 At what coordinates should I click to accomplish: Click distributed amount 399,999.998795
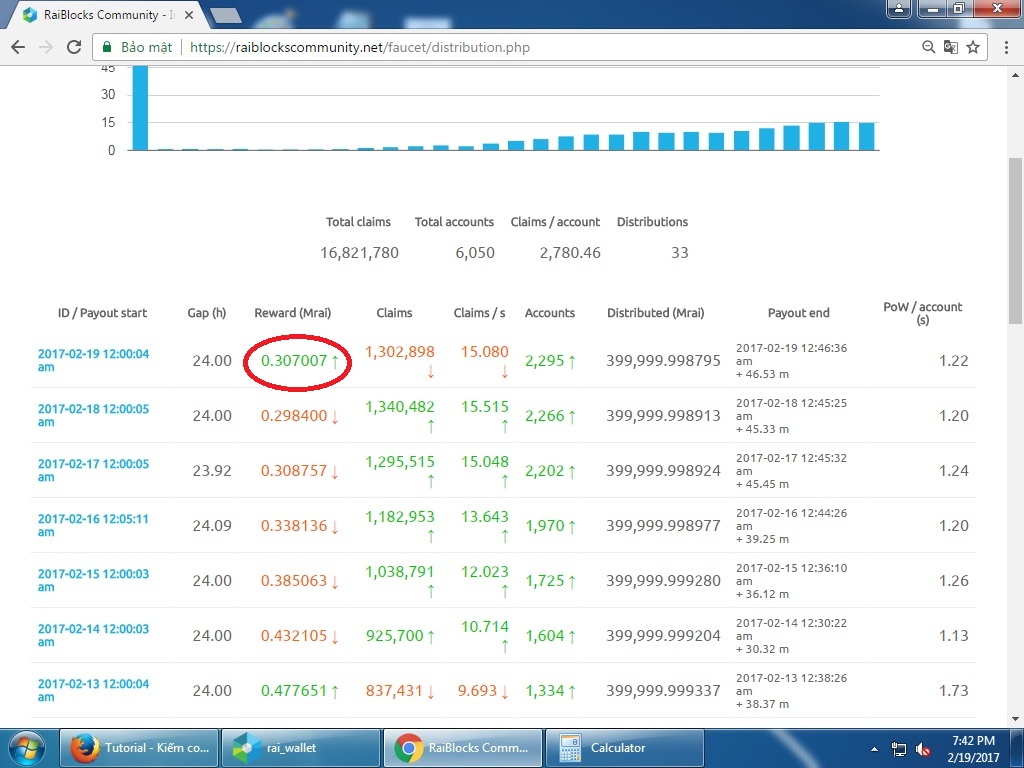tap(664, 360)
